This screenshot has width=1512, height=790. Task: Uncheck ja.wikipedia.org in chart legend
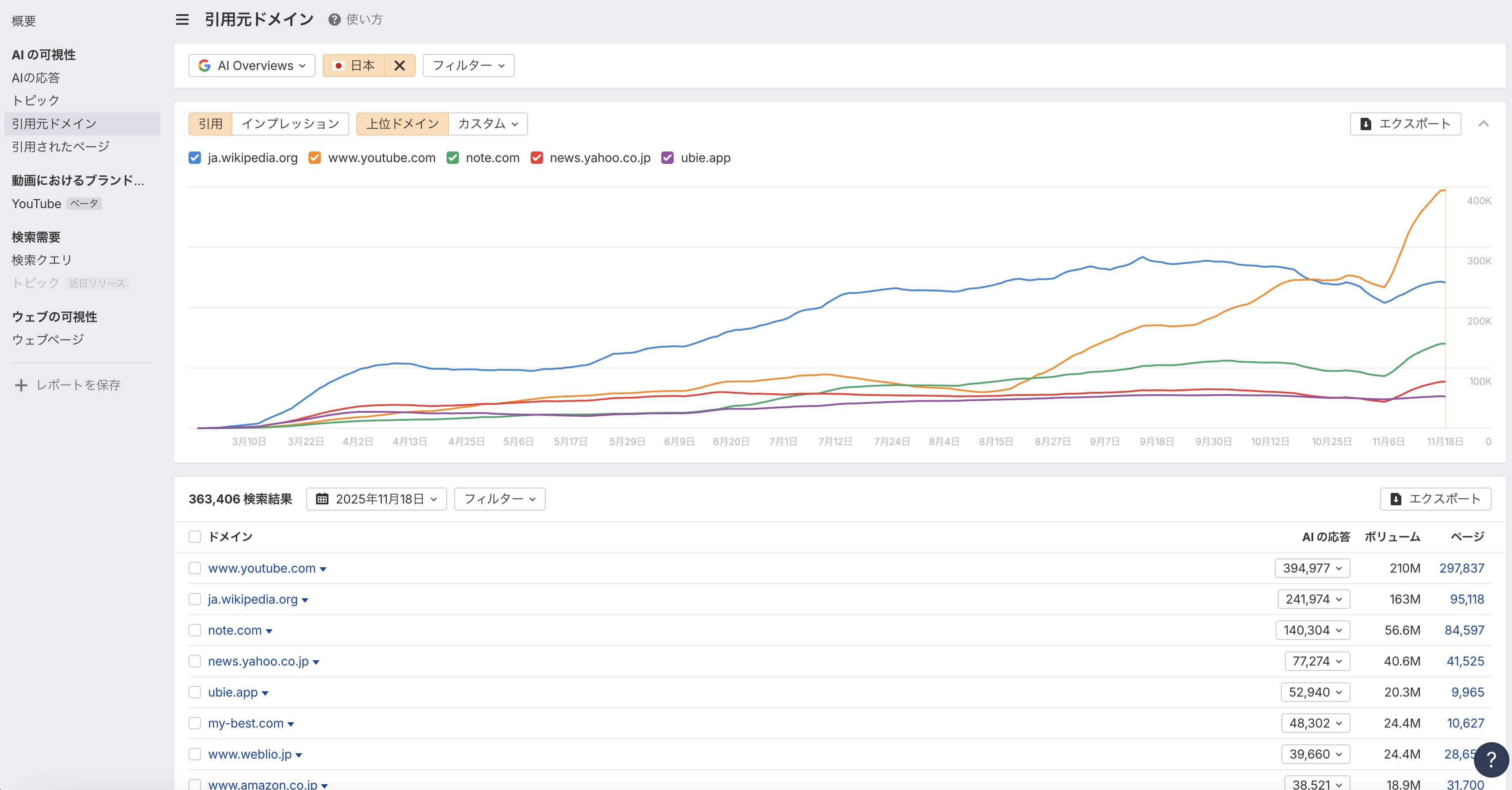pyautogui.click(x=195, y=157)
